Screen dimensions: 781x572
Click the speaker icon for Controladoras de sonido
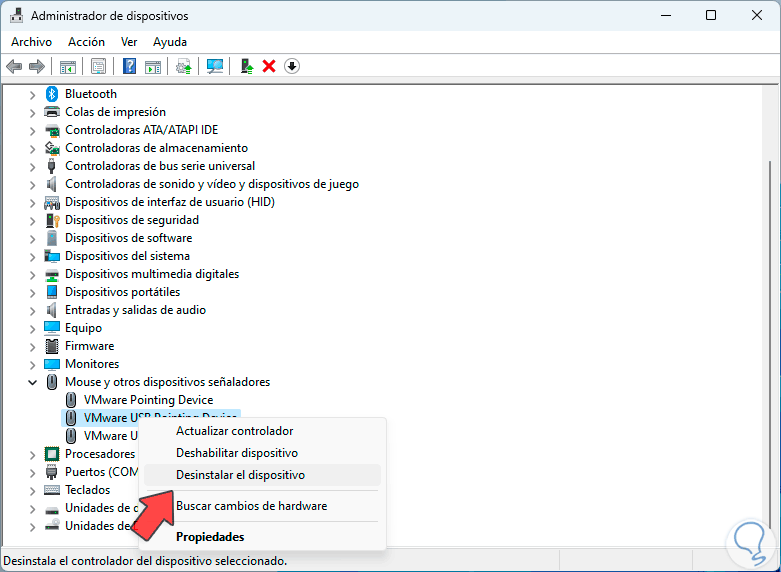[51, 184]
